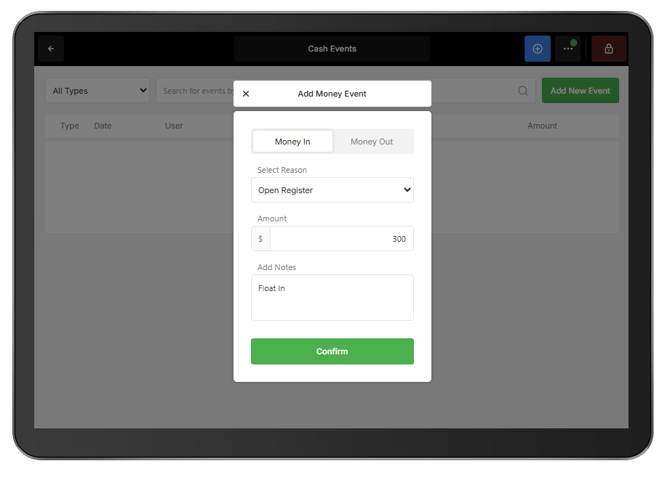This screenshot has width=670, height=477.
Task: Click the User column header
Action: point(174,126)
